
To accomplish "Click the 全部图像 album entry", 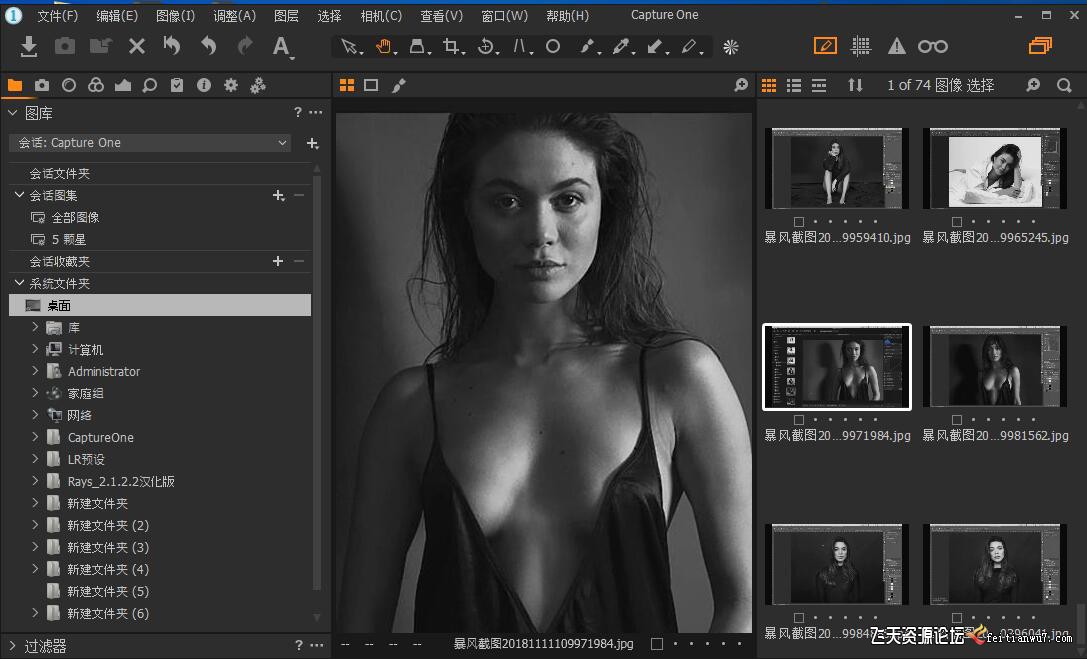I will tap(75, 217).
